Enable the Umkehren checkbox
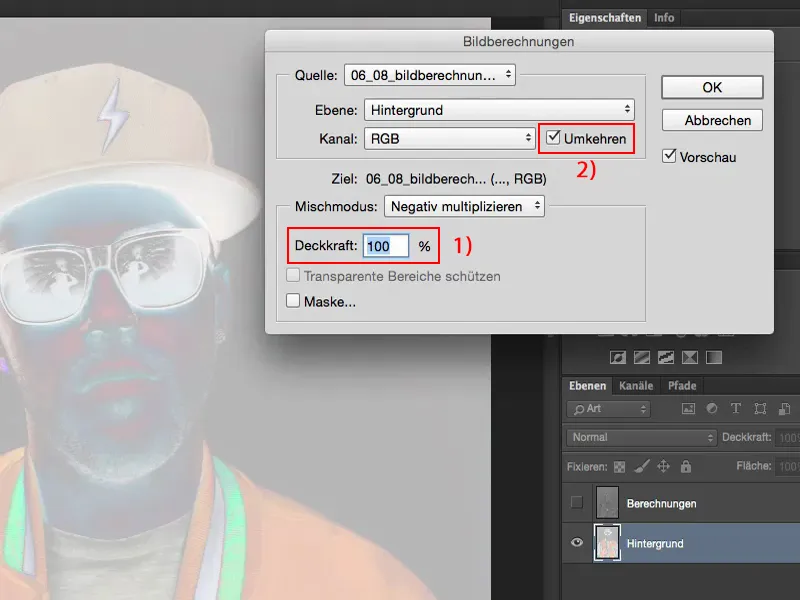This screenshot has height=600, width=800. (553, 138)
